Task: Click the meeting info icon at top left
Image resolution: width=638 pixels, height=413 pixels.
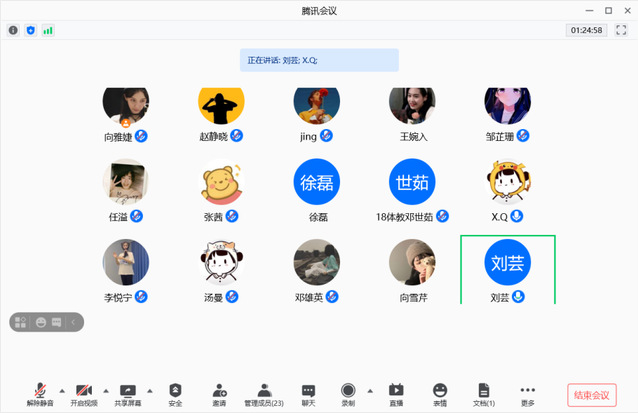Action: [13, 30]
